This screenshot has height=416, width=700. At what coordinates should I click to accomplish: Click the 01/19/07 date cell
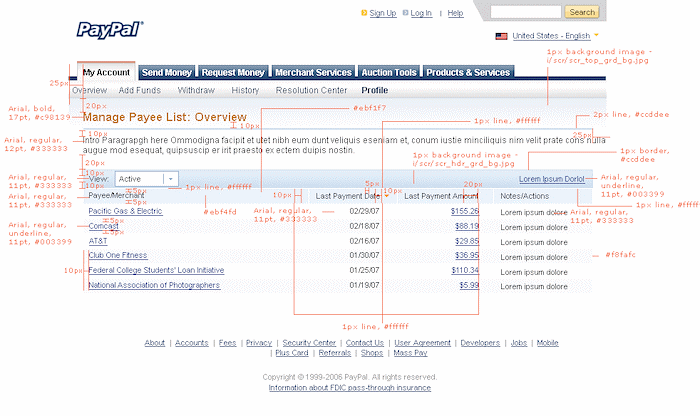pyautogui.click(x=364, y=285)
